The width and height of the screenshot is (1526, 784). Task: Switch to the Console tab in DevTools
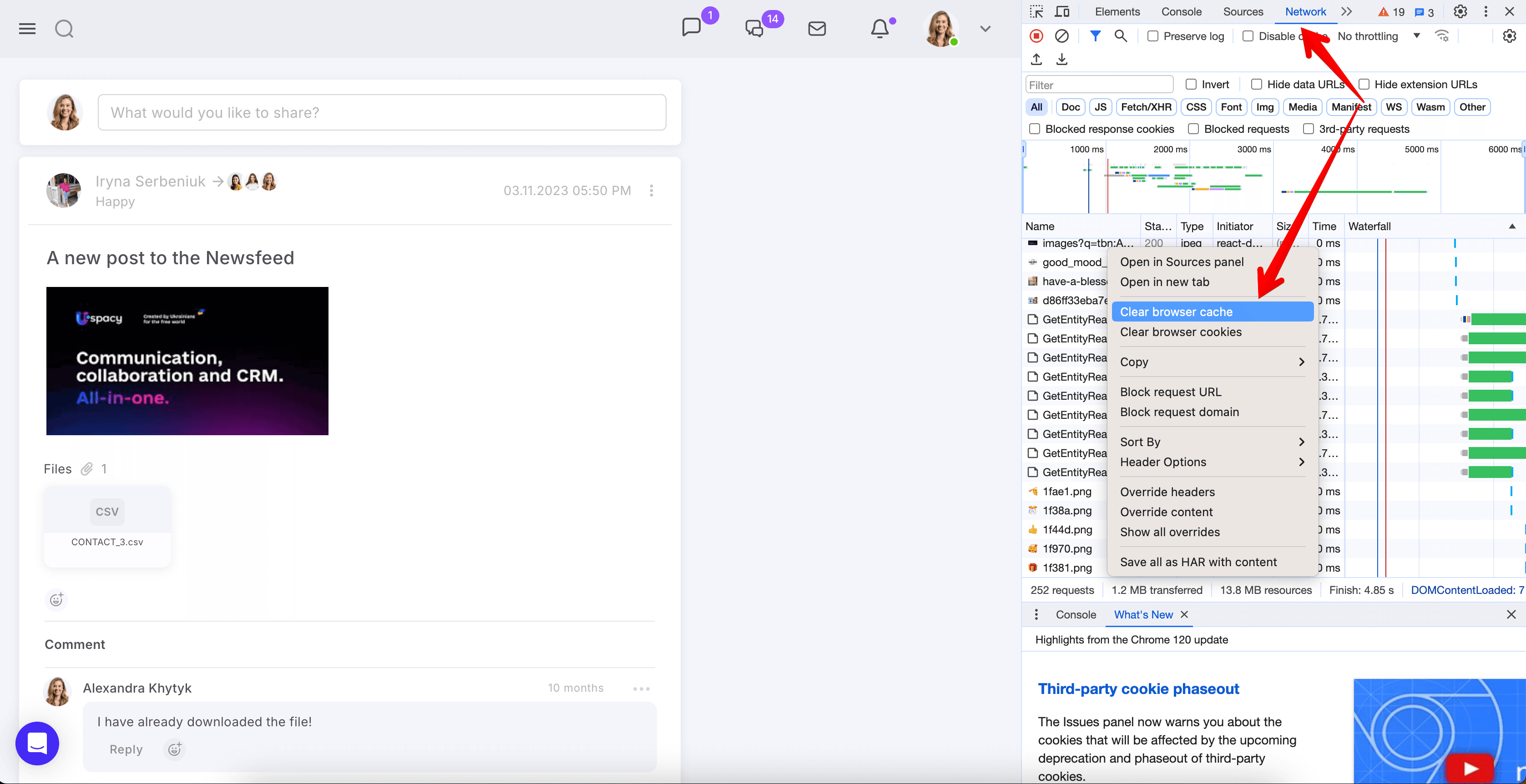(x=1181, y=12)
